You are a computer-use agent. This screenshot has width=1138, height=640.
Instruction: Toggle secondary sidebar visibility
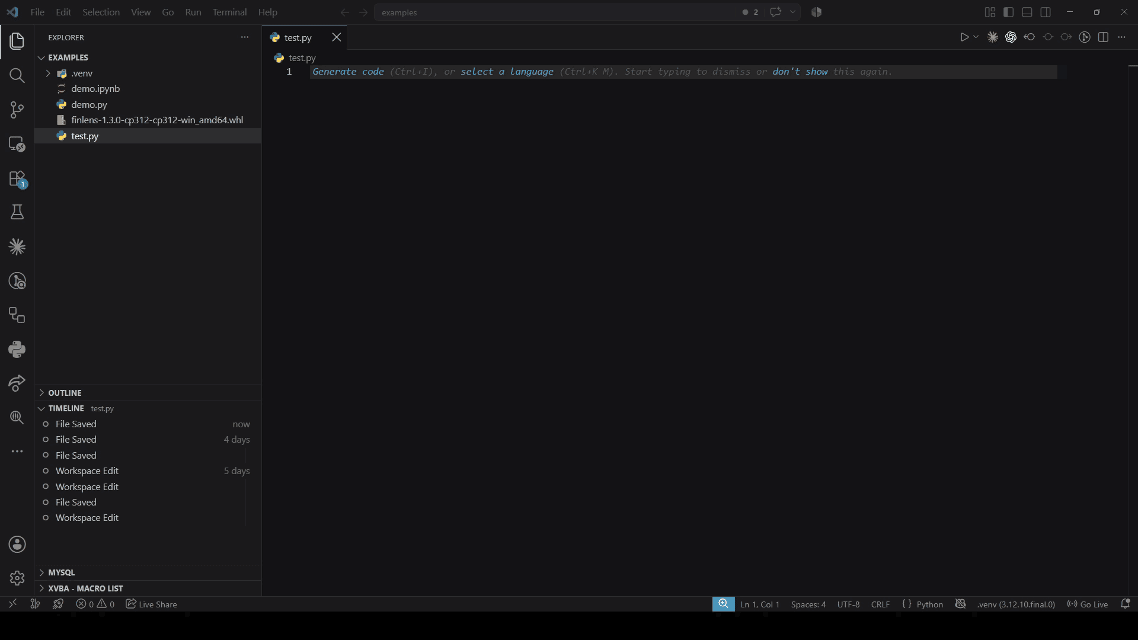[1046, 12]
